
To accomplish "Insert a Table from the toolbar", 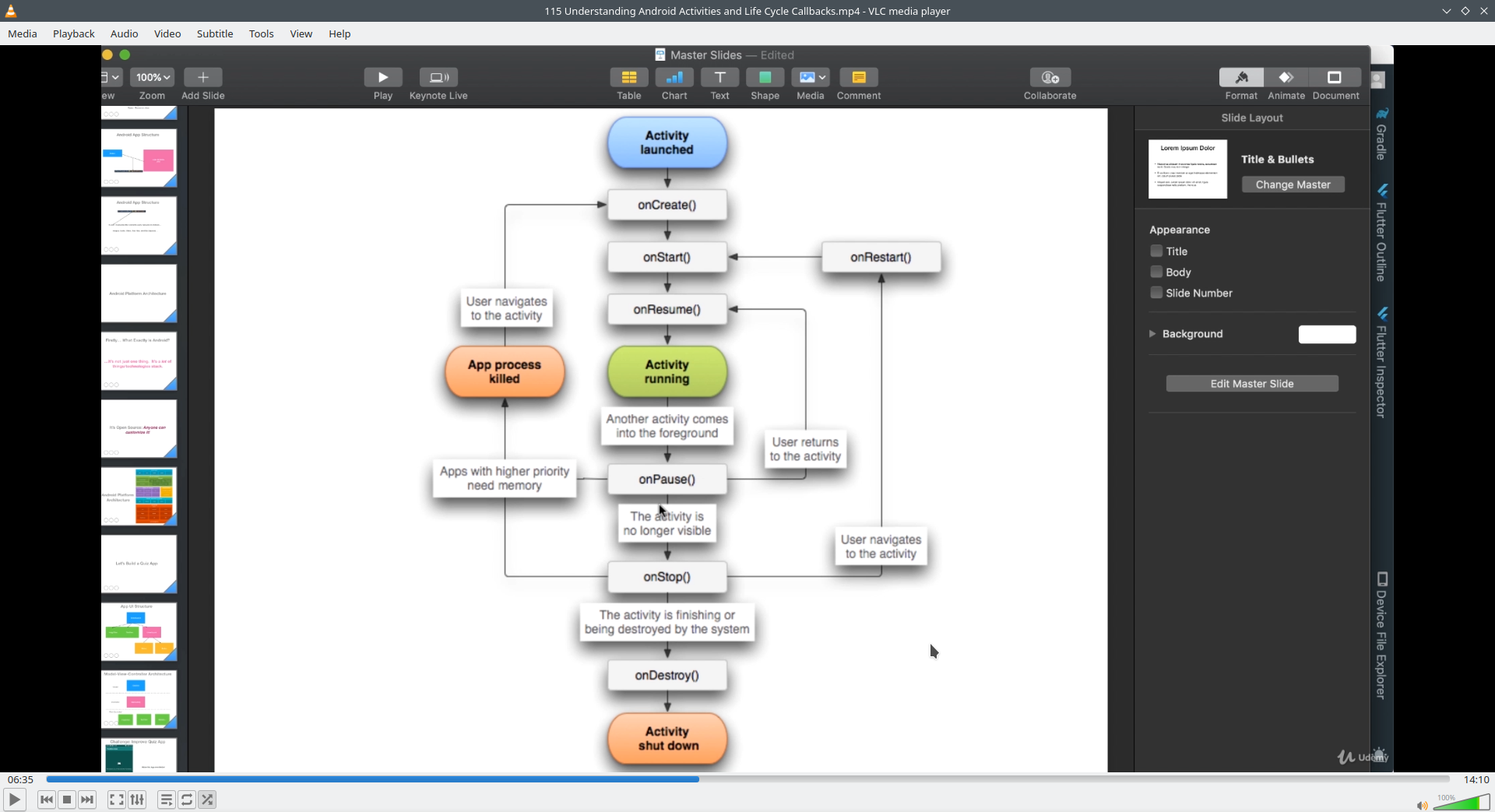I will (x=629, y=77).
